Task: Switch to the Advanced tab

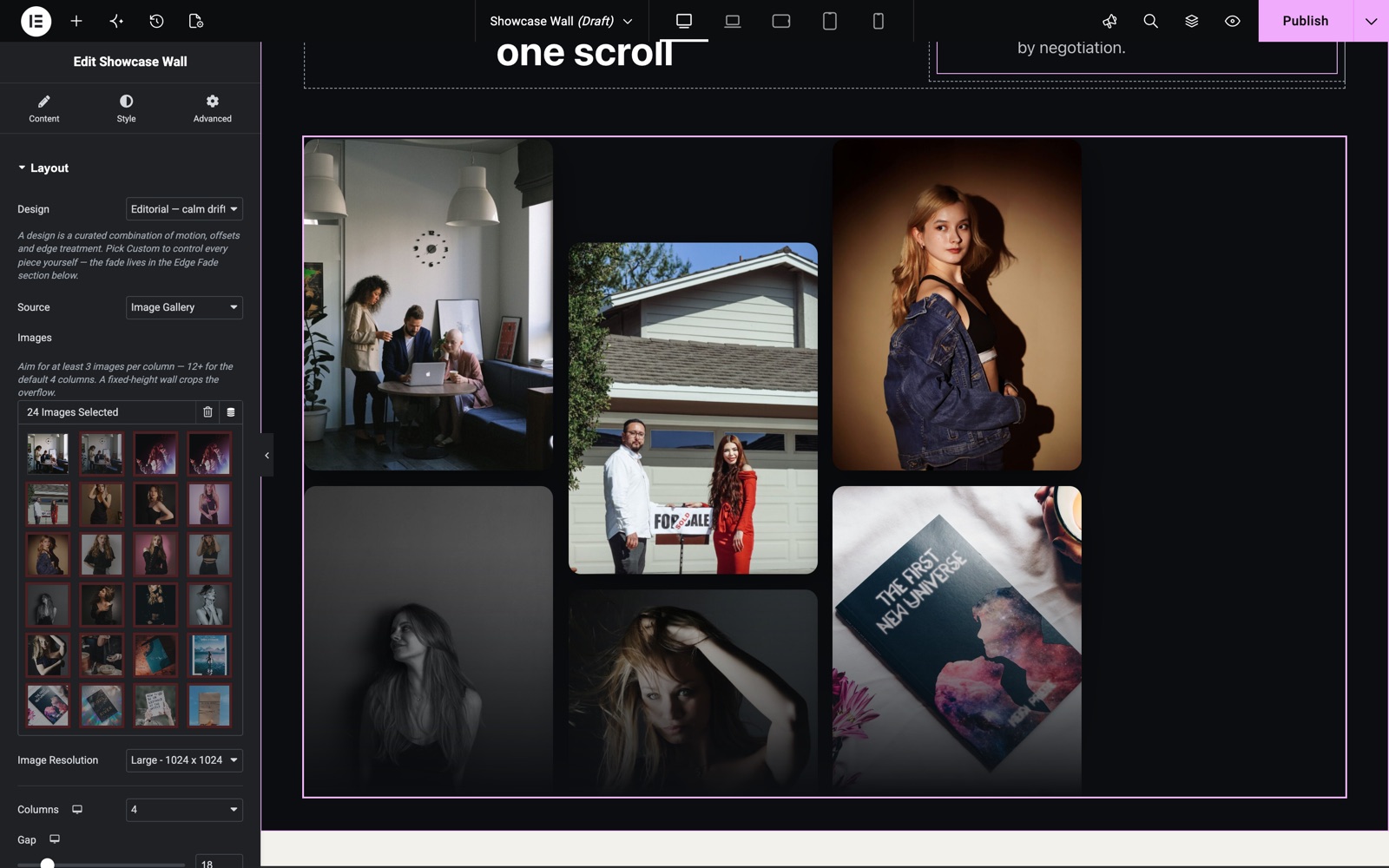Action: pos(213,108)
